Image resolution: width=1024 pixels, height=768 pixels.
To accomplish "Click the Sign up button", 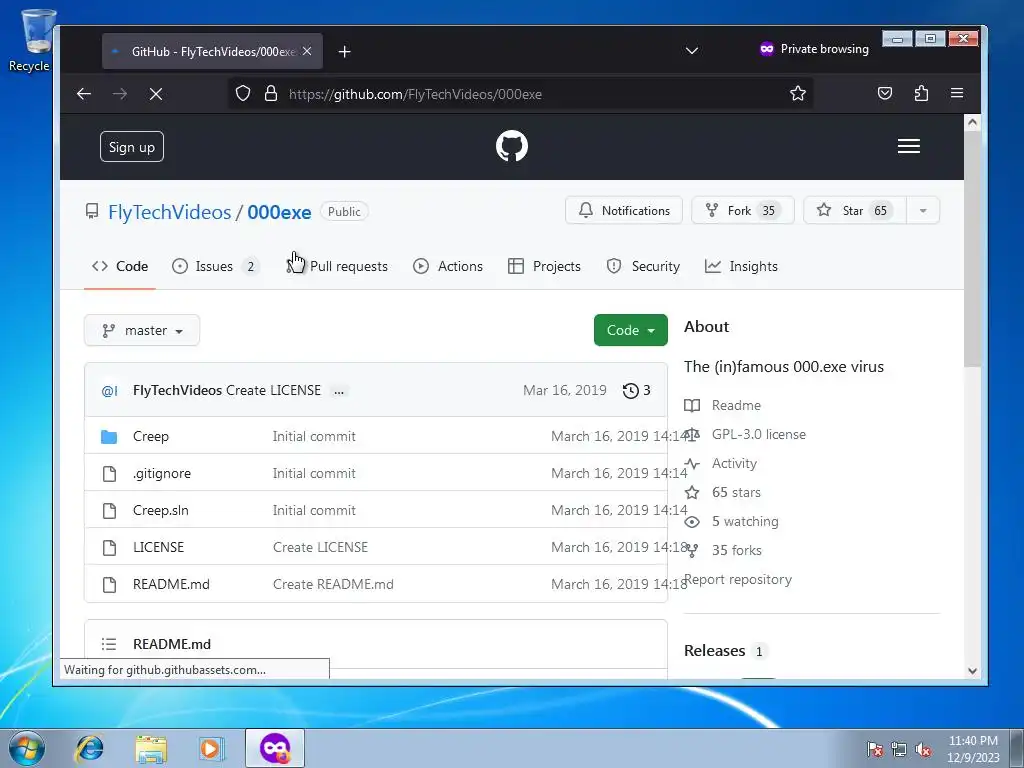I will click(132, 147).
